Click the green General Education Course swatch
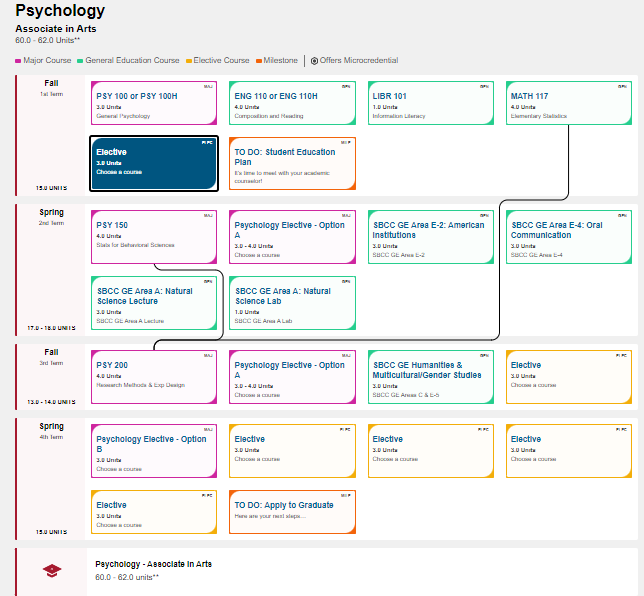 (81, 61)
